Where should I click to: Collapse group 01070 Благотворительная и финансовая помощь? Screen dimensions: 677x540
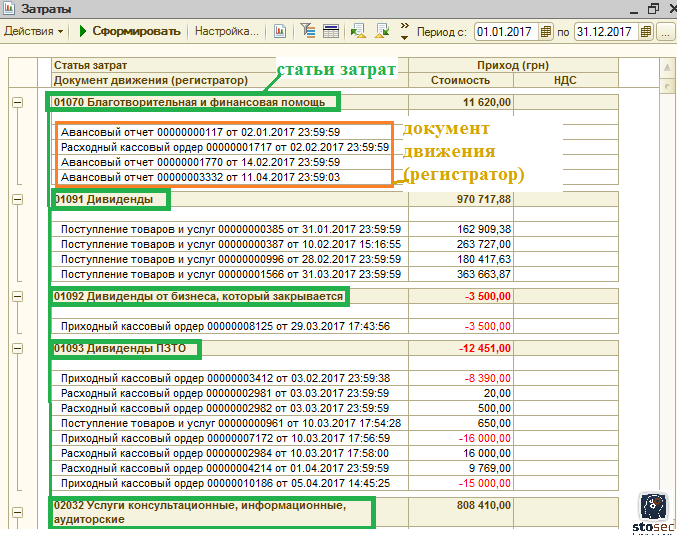pyautogui.click(x=17, y=103)
